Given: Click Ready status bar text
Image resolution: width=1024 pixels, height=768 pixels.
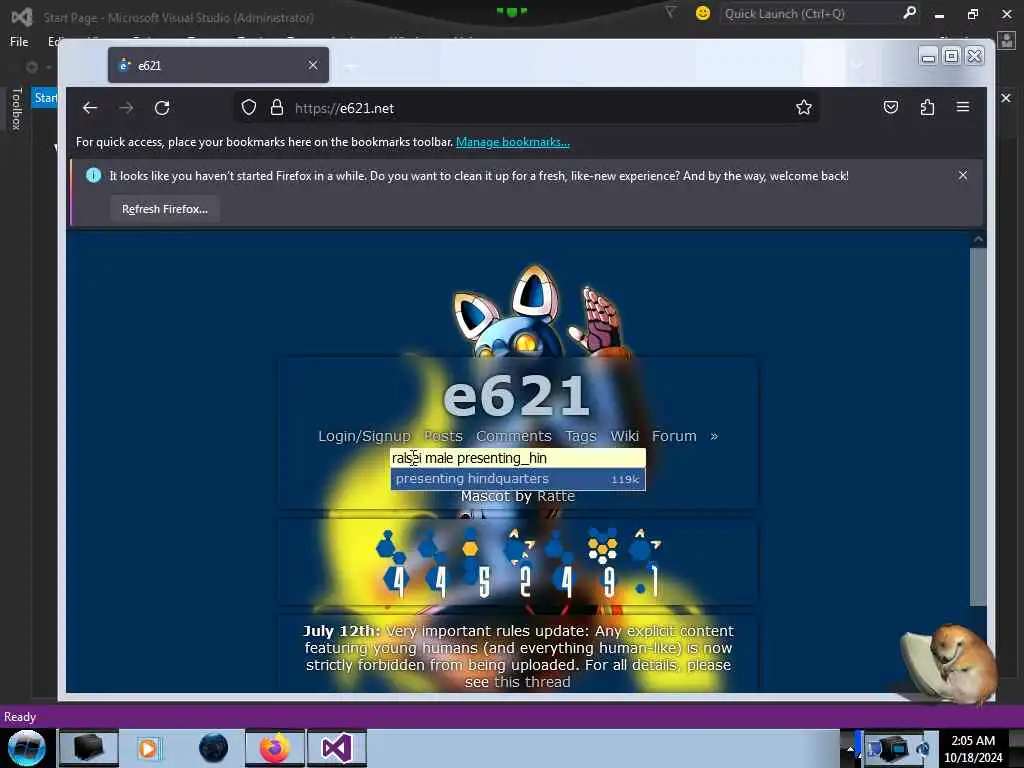Looking at the screenshot, I should click(20, 717).
